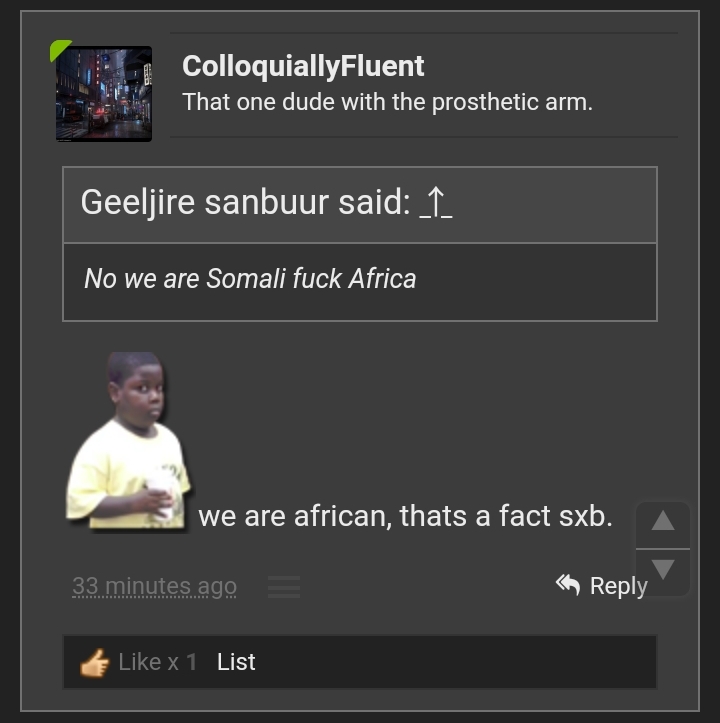The width and height of the screenshot is (720, 723).
Task: Open the "33 minutes ago" timestamp permalink
Action: click(x=154, y=586)
